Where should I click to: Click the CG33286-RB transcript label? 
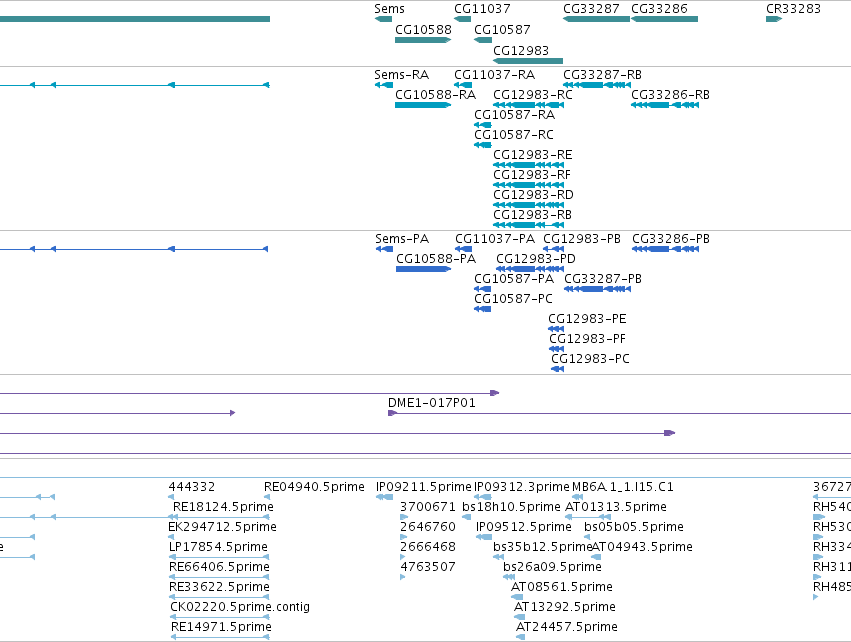click(670, 95)
